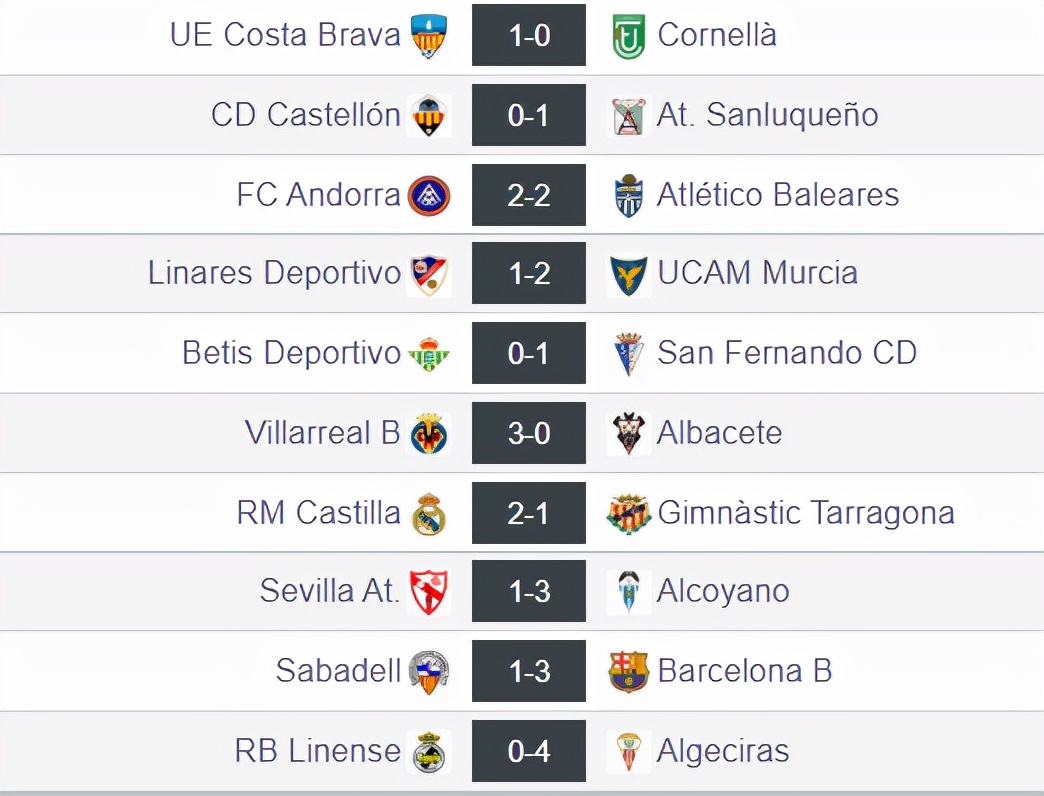Image resolution: width=1044 pixels, height=796 pixels.
Task: Click the FC Andorra round crest
Action: click(429, 195)
